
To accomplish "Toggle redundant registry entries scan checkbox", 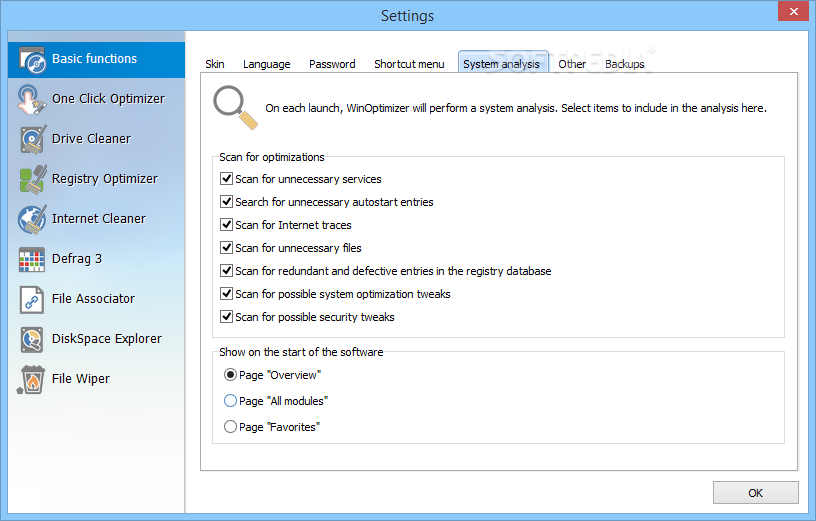I will [x=226, y=270].
